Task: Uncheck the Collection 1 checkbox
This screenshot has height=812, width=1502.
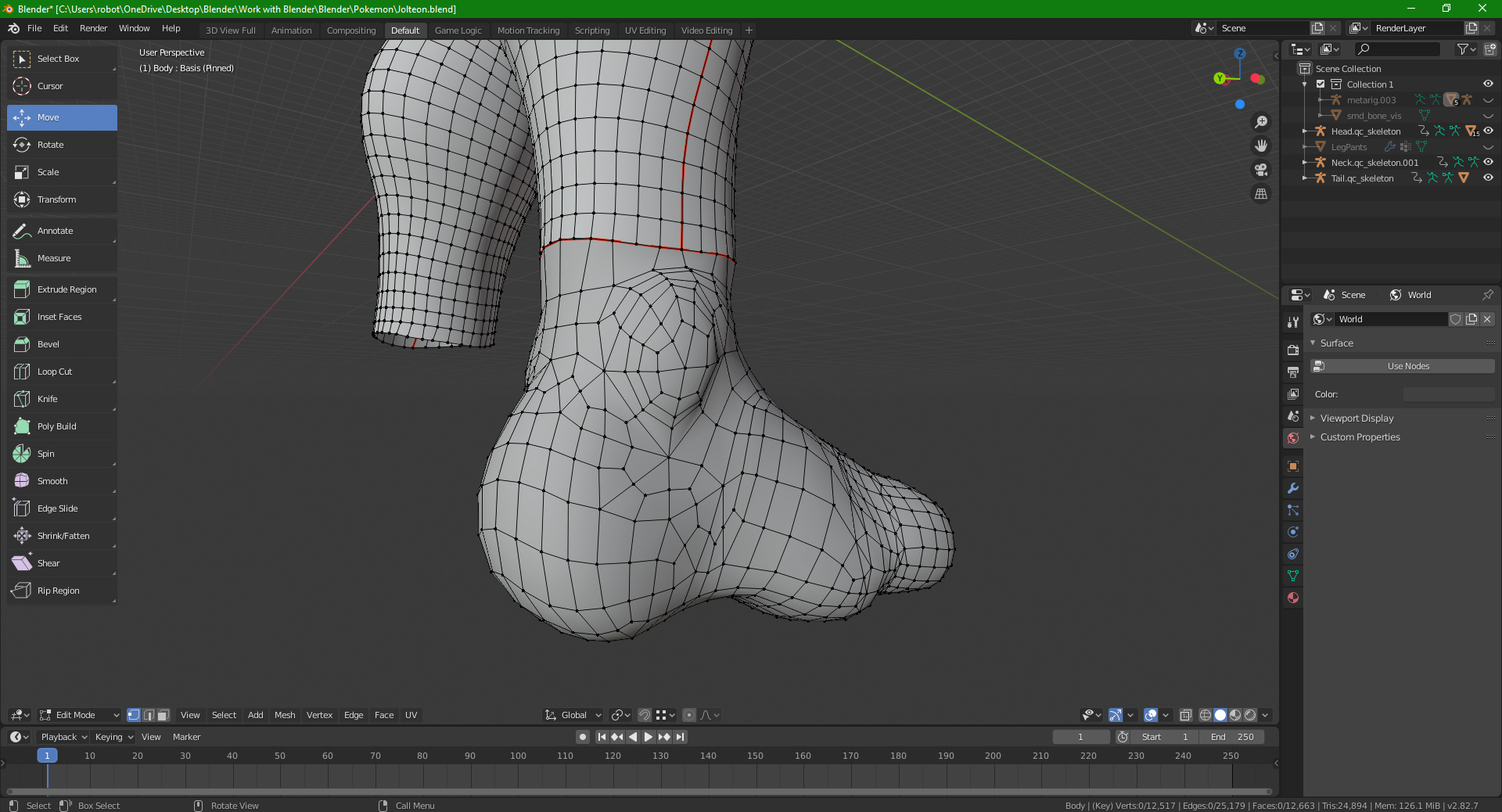Action: [x=1321, y=84]
